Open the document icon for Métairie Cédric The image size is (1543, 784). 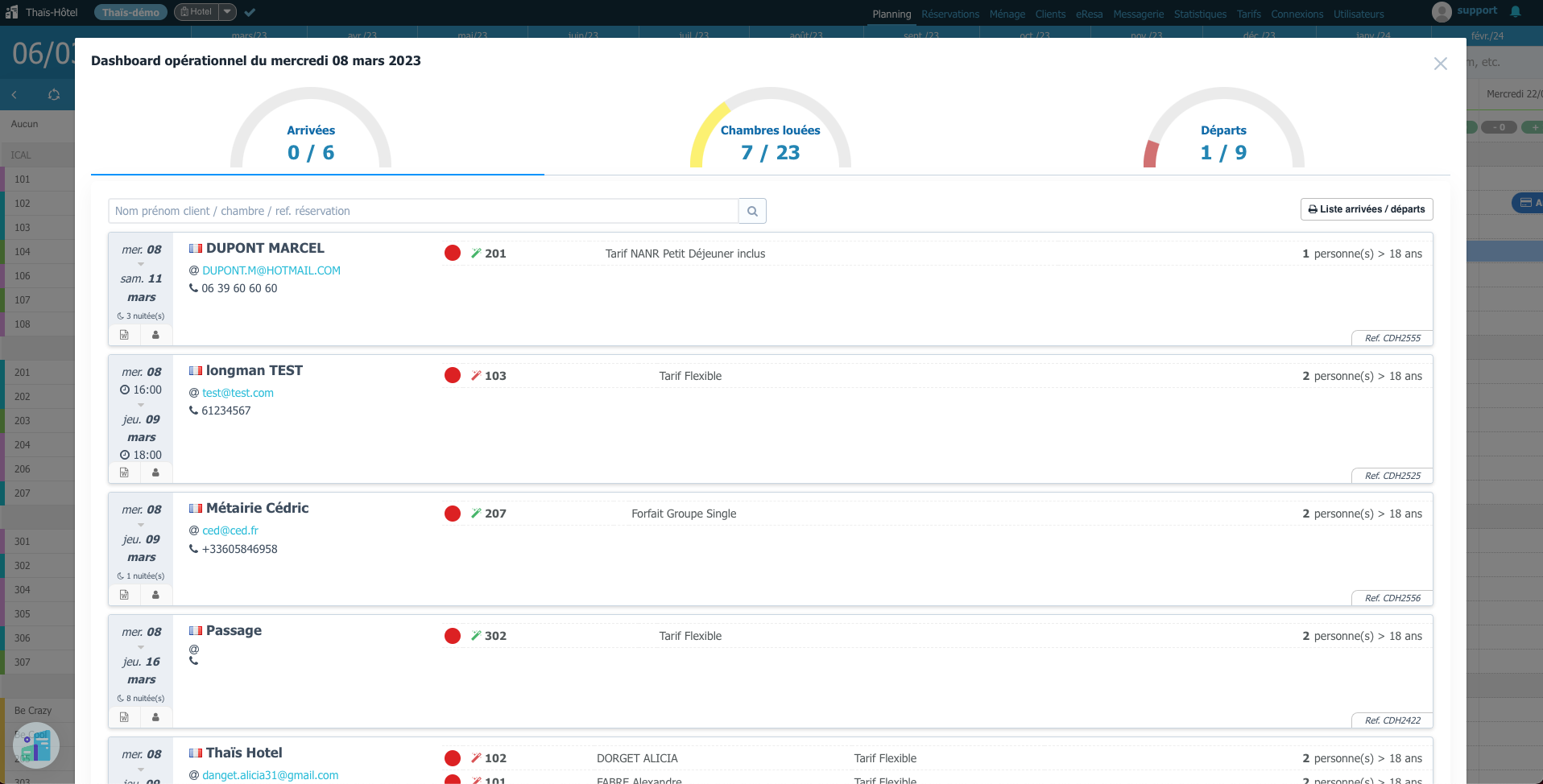pos(124,595)
